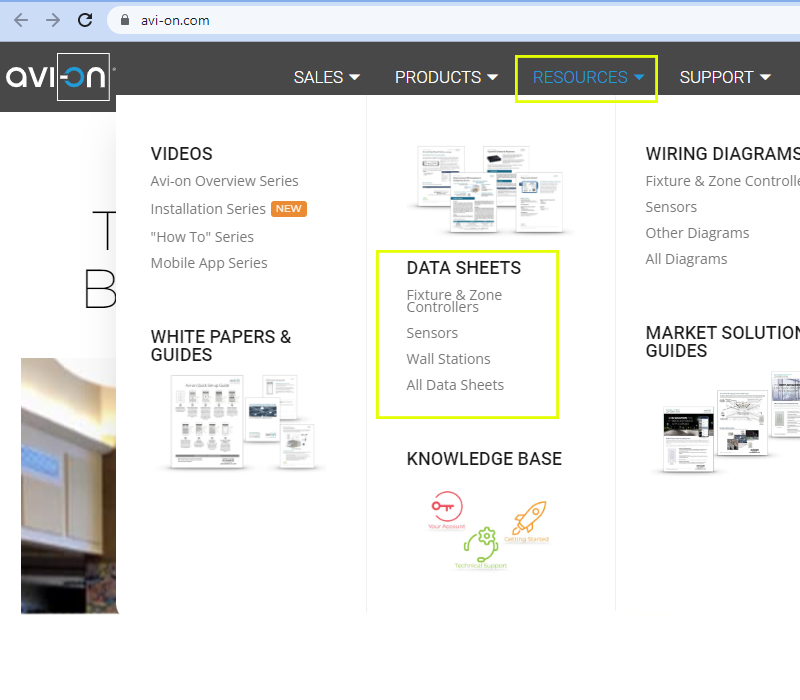The height and width of the screenshot is (700, 800).
Task: Select Wall Stations data sheets
Action: click(x=448, y=359)
